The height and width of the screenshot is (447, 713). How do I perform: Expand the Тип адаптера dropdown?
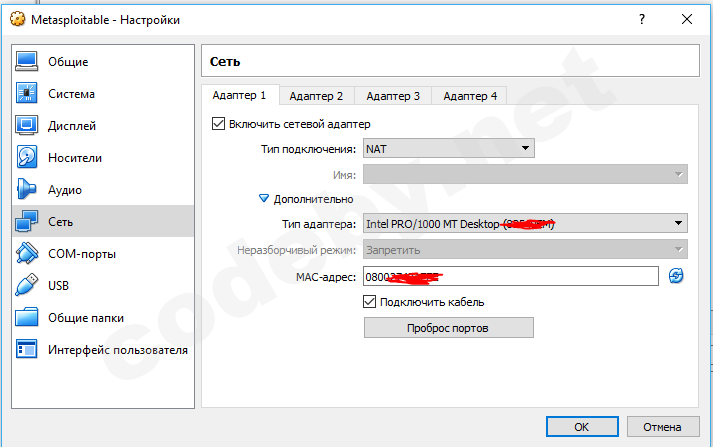point(525,224)
